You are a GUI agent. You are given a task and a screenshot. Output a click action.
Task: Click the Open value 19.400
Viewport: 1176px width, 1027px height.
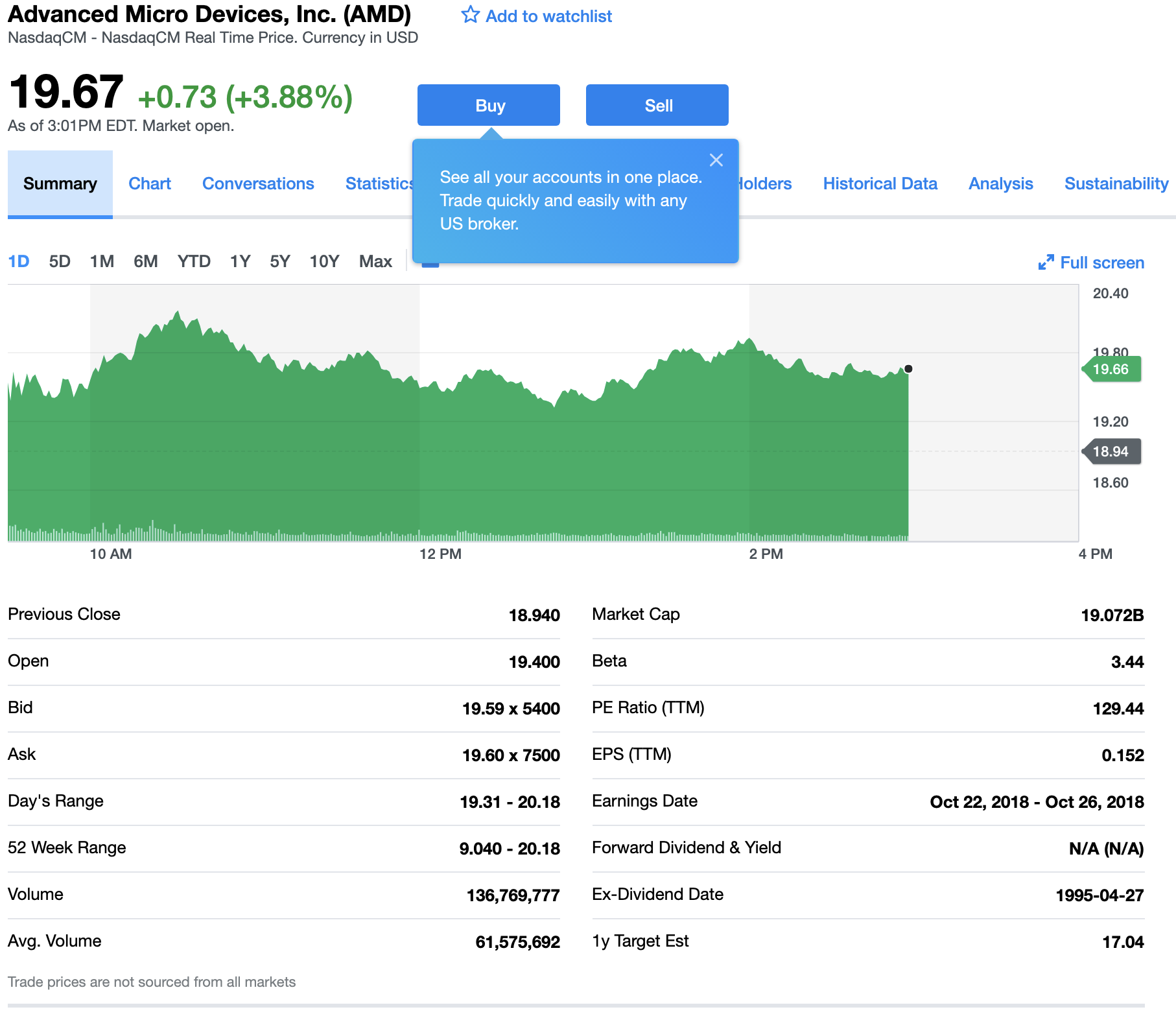(x=534, y=662)
